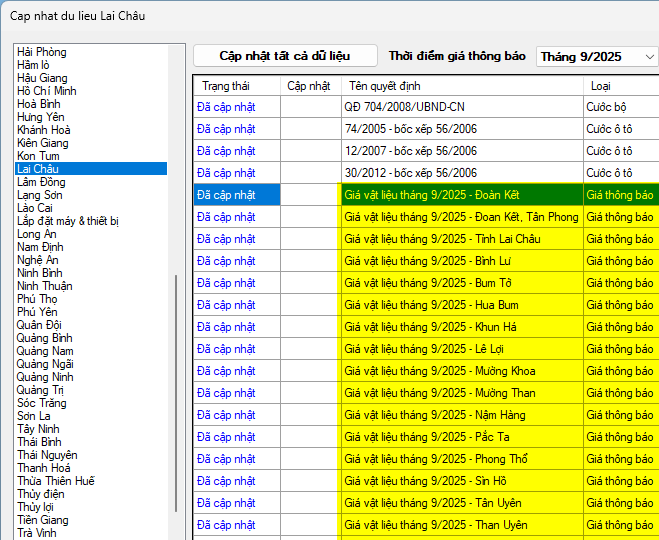Select 'Lào Cai' from the province list
The image size is (659, 540).
point(34,208)
